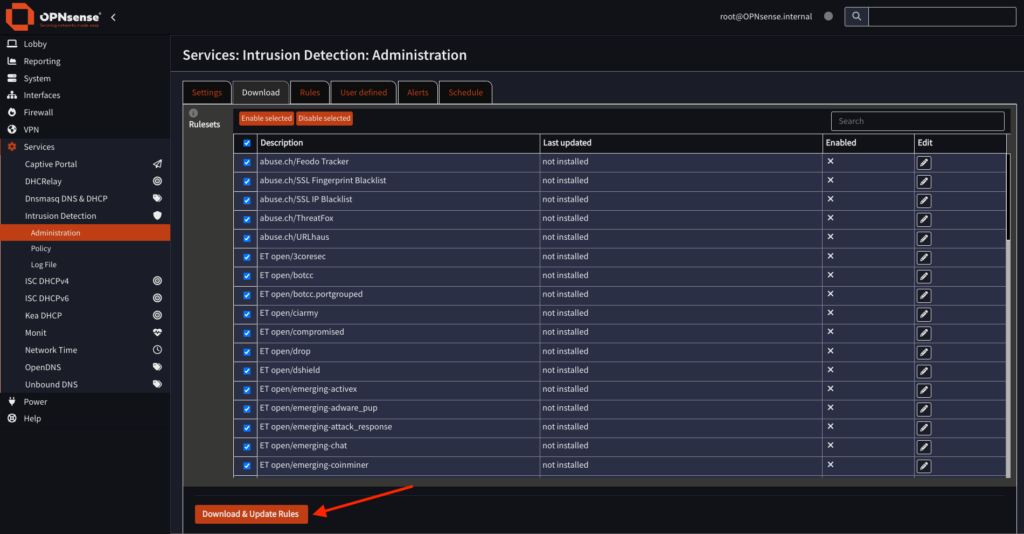This screenshot has width=1024, height=534.
Task: Uncheck abuse.ch/Feodo Tracker checkbox
Action: tap(247, 163)
